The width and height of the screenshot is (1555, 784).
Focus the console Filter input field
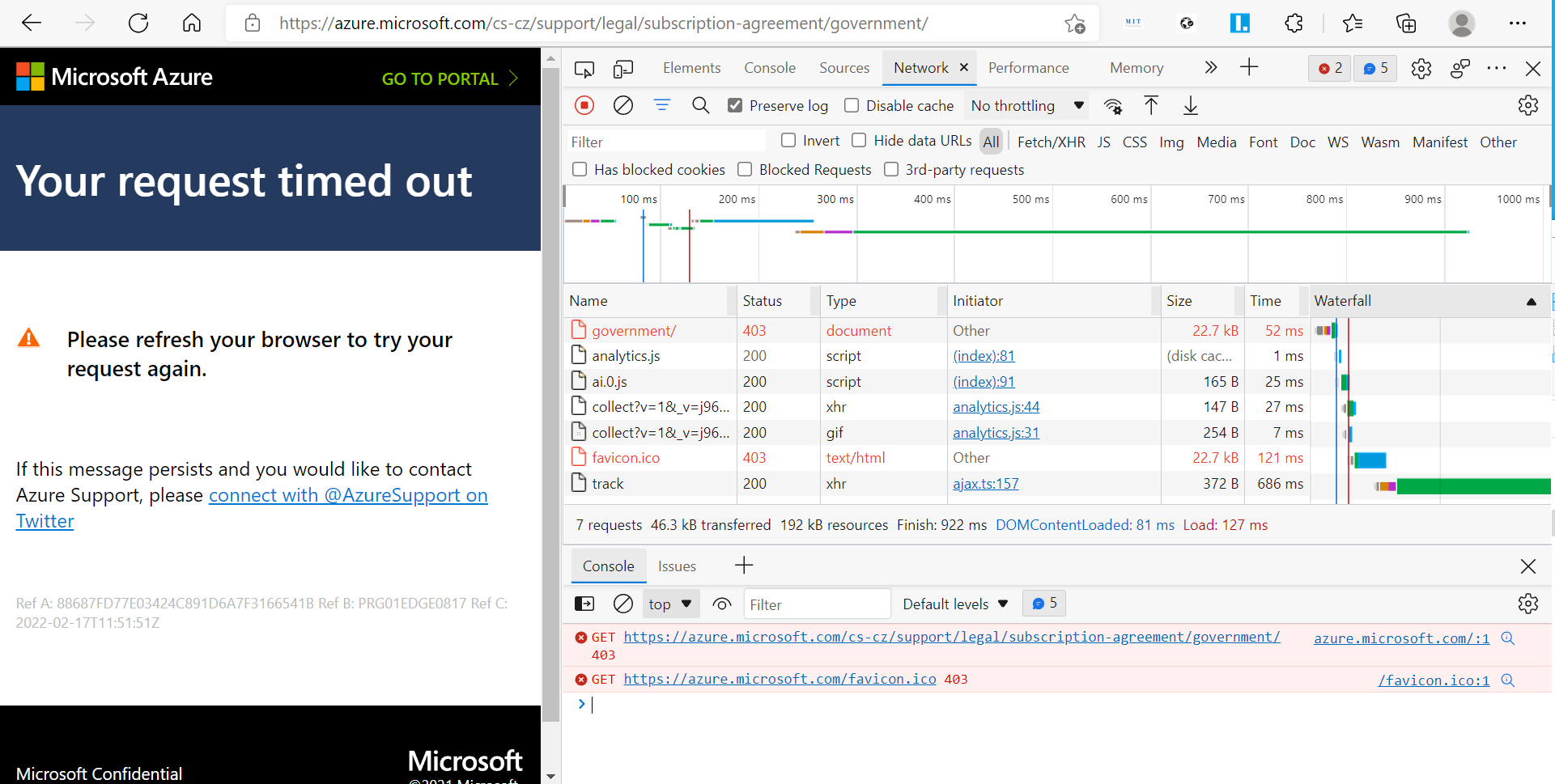pos(817,604)
